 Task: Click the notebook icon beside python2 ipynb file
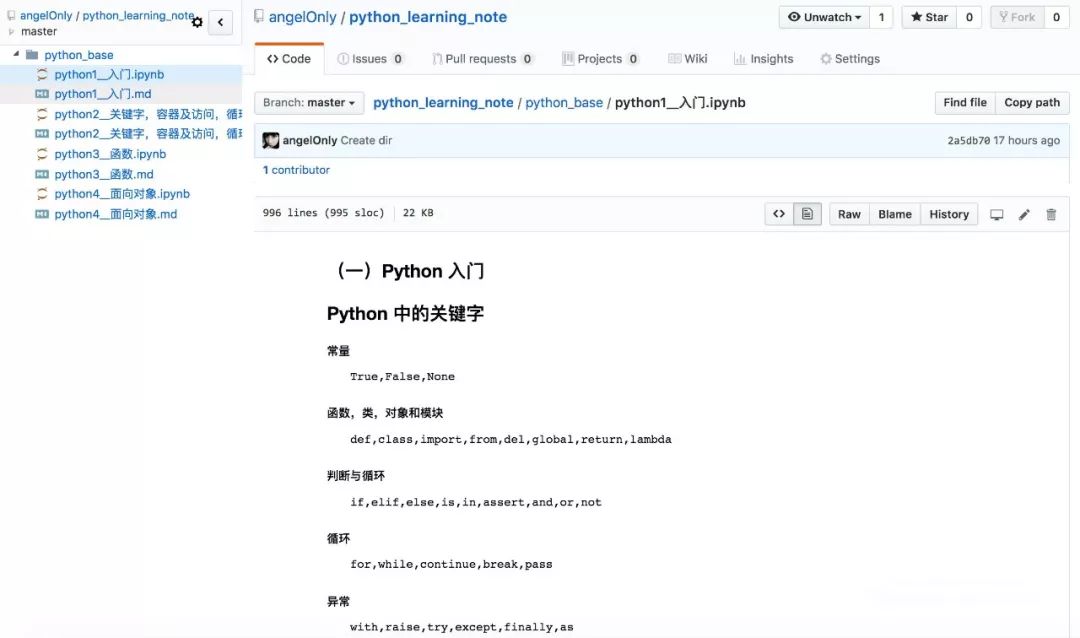click(x=42, y=114)
